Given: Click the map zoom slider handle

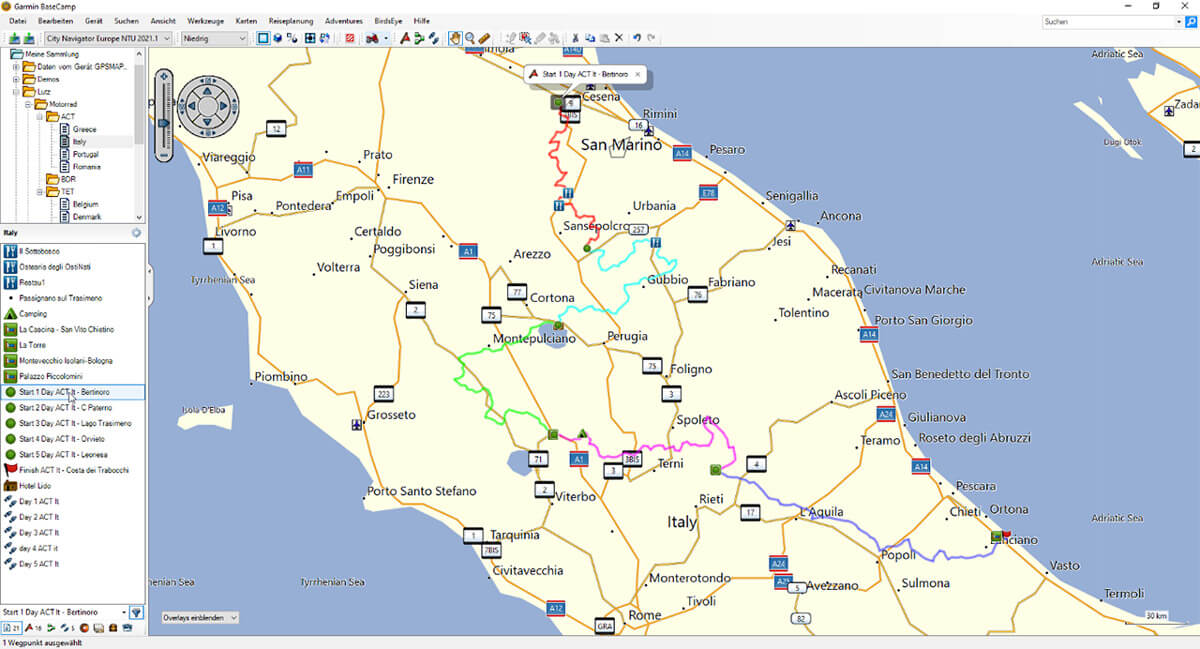Looking at the screenshot, I should pos(163,123).
